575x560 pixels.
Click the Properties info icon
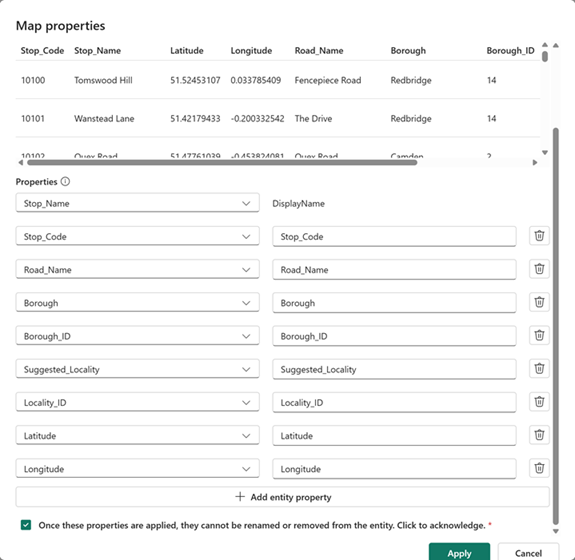(65, 182)
